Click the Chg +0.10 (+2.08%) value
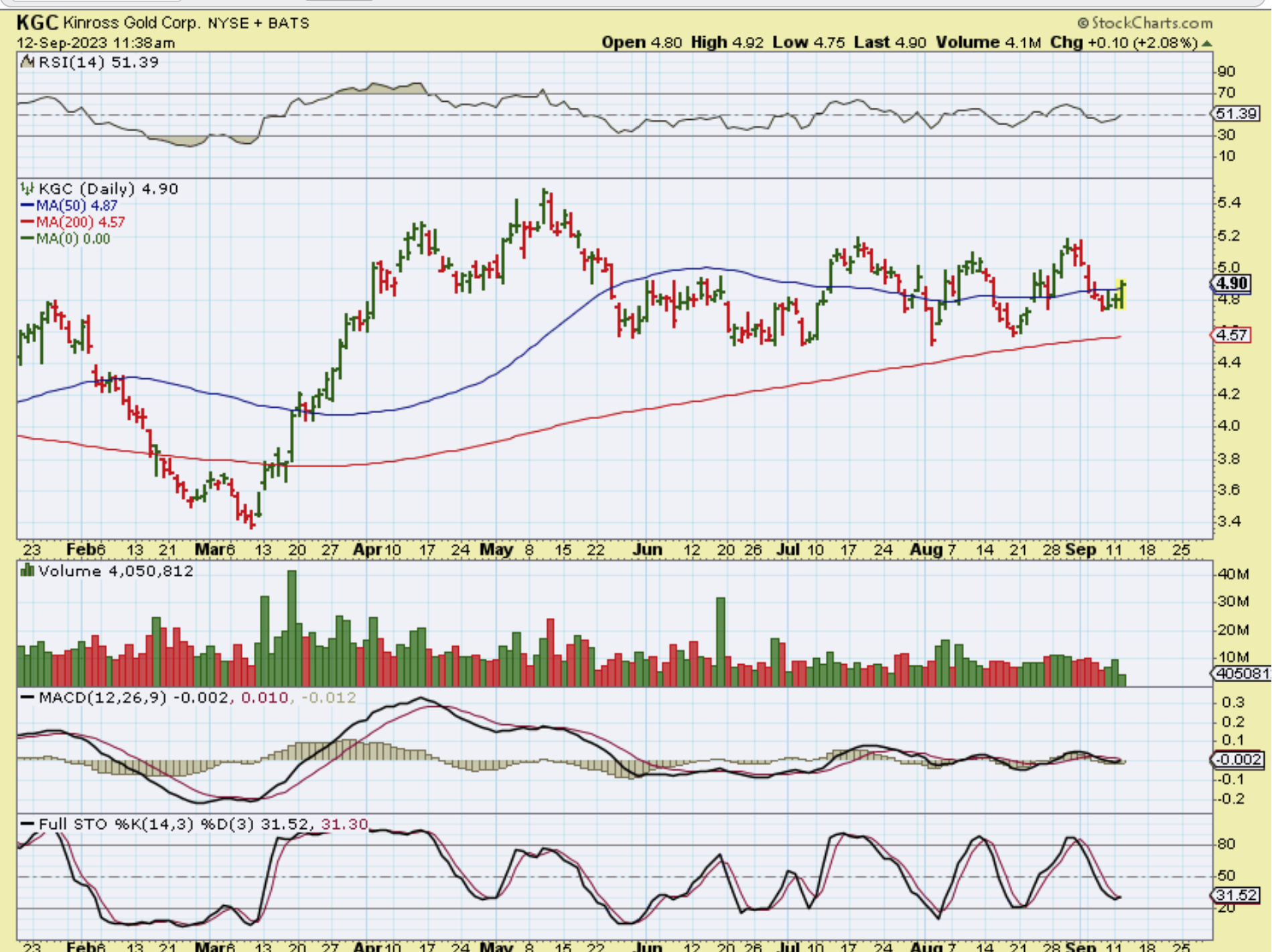 pyautogui.click(x=1124, y=42)
